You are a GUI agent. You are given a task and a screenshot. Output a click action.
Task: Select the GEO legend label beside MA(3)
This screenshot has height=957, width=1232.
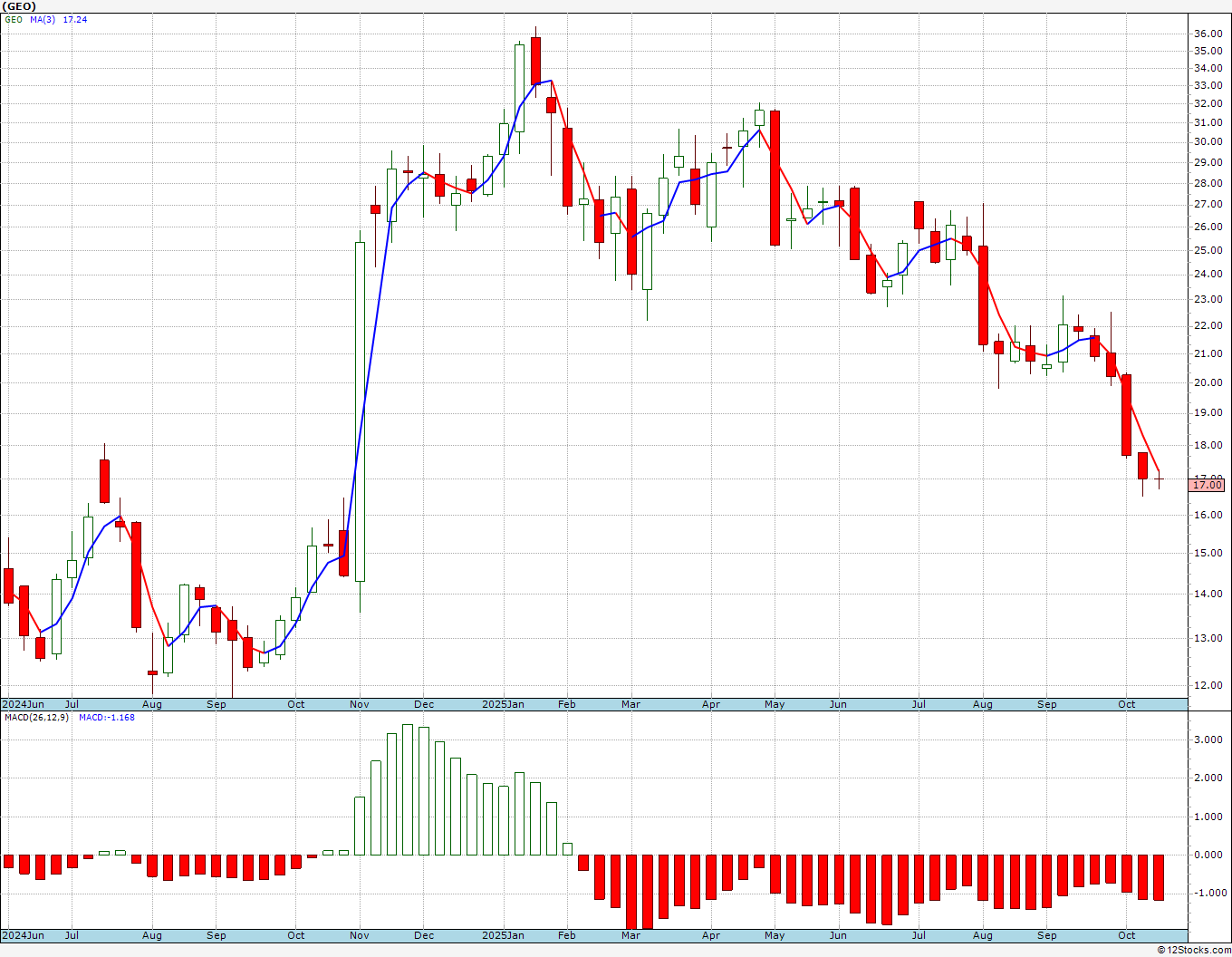pos(14,19)
